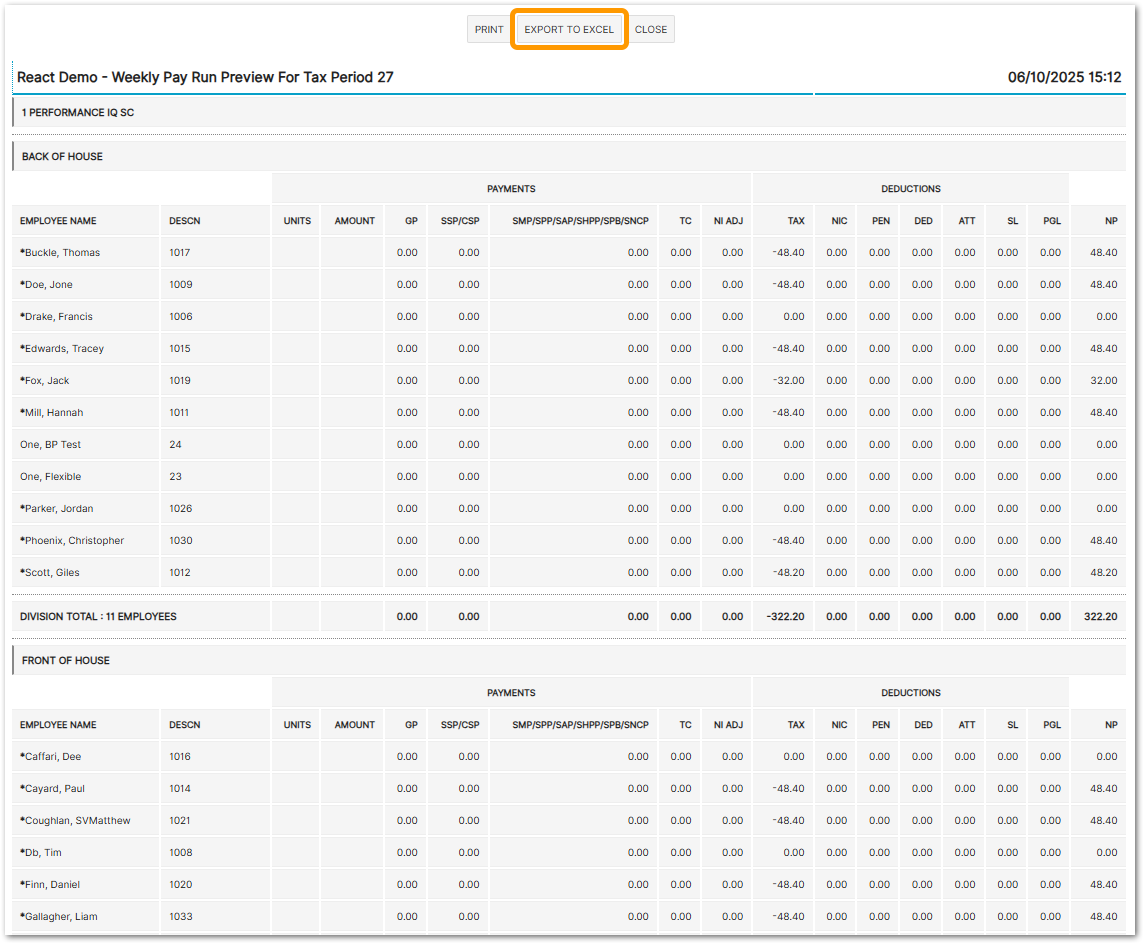Close the pay run preview
Image resolution: width=1144 pixels, height=944 pixels.
[x=651, y=30]
